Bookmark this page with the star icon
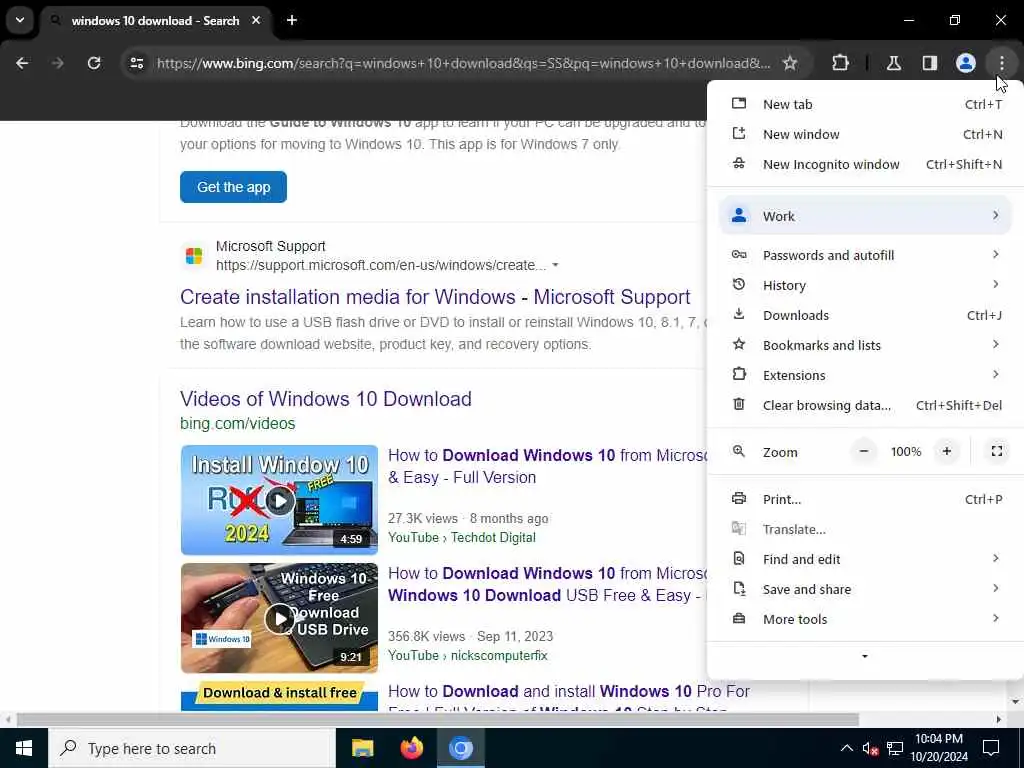 click(790, 63)
